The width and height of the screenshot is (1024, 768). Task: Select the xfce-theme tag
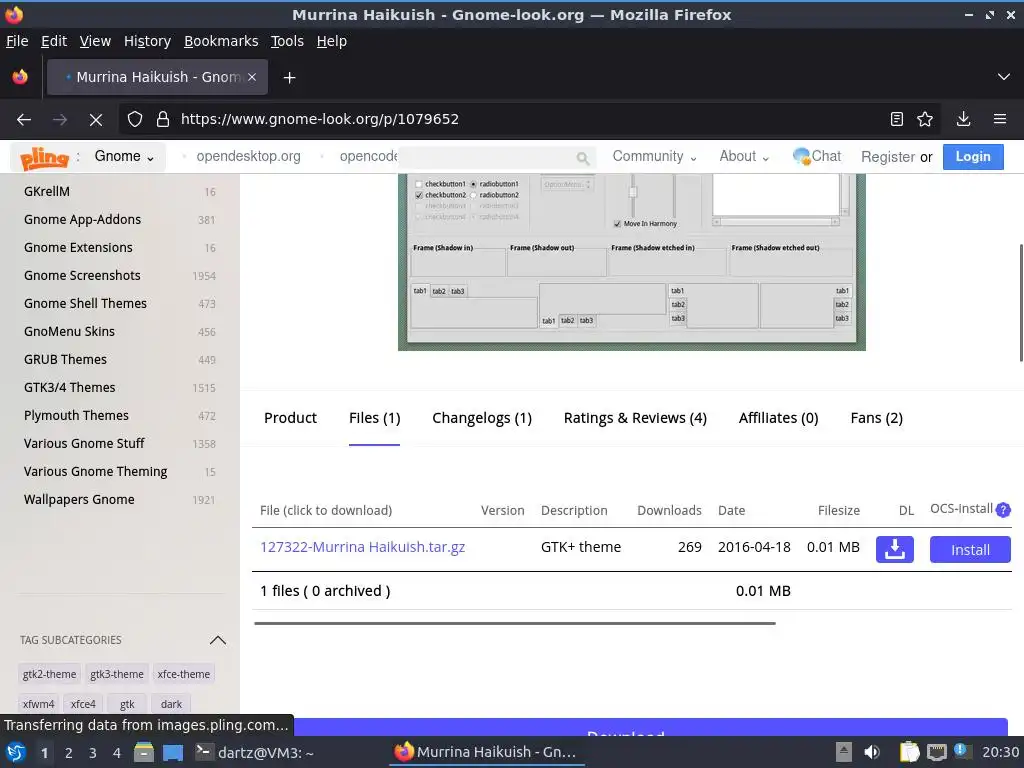[x=184, y=674]
